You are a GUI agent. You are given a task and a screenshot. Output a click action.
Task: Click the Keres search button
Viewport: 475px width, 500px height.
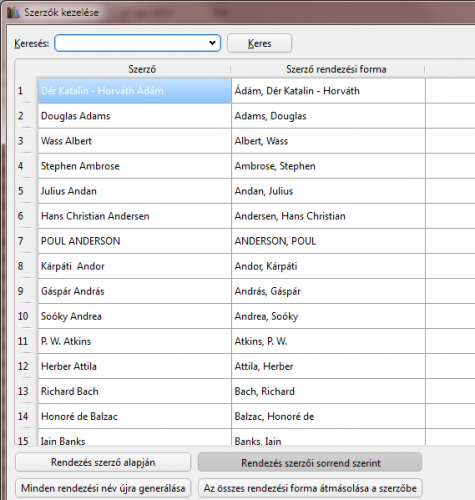[x=259, y=43]
